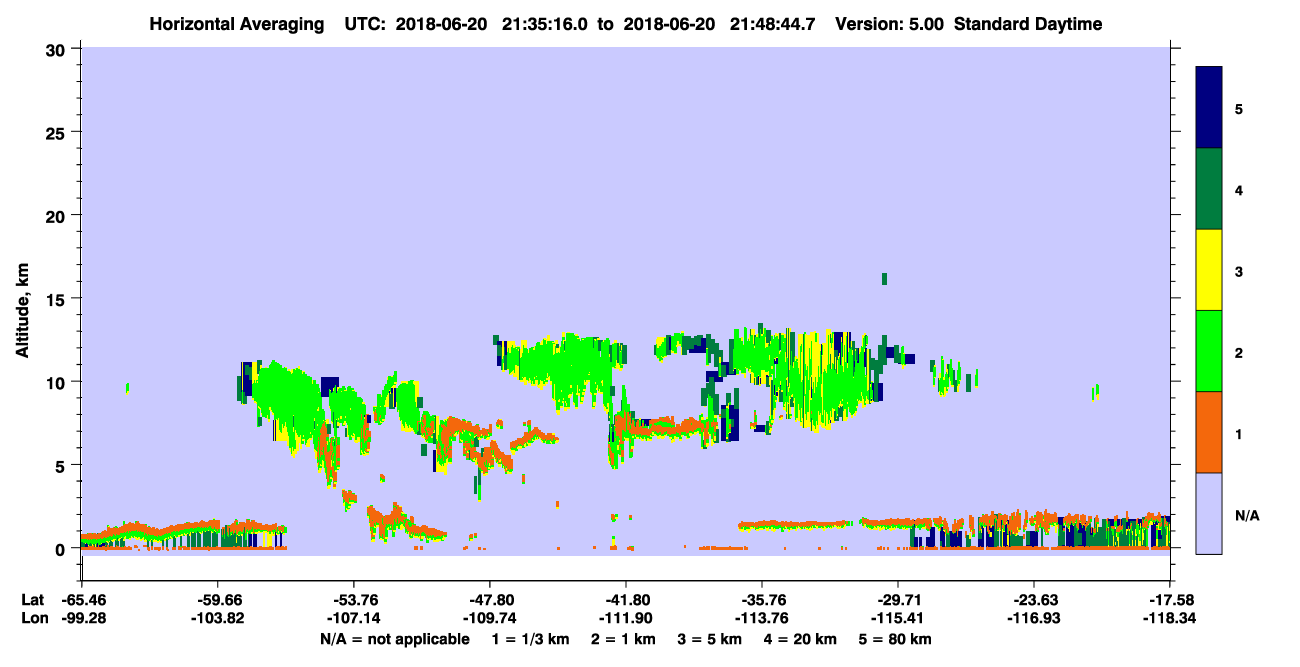Click the isolated green feature near 16 km altitude
1300x667 pixels.
tap(884, 279)
